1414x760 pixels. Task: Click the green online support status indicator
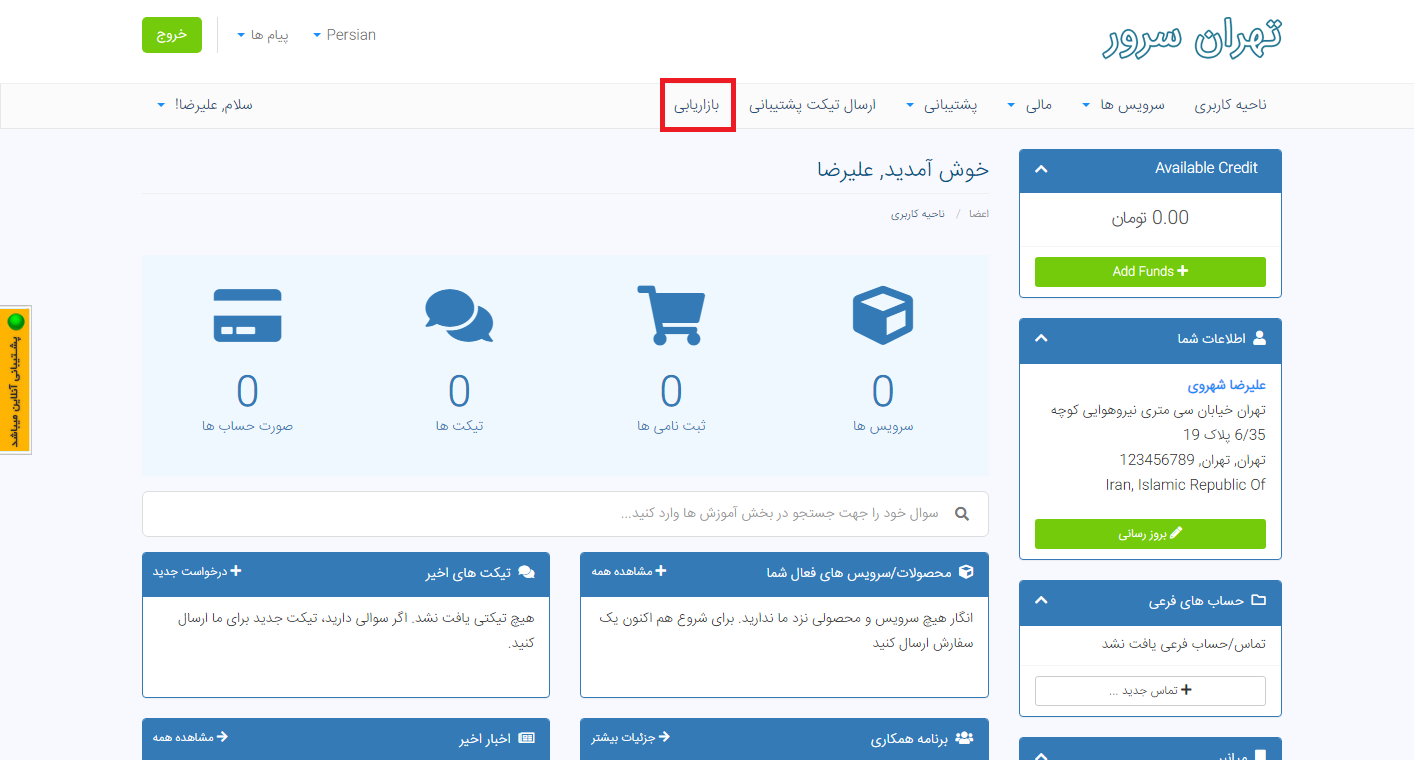(16, 322)
